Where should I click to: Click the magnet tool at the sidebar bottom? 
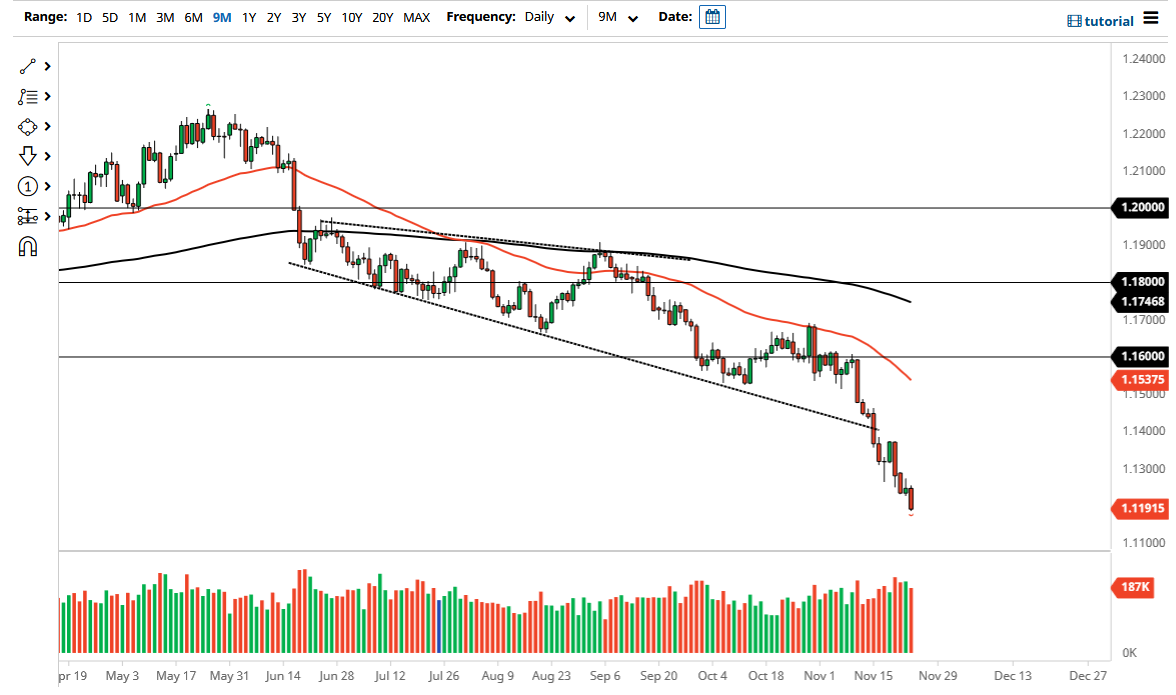coord(27,243)
